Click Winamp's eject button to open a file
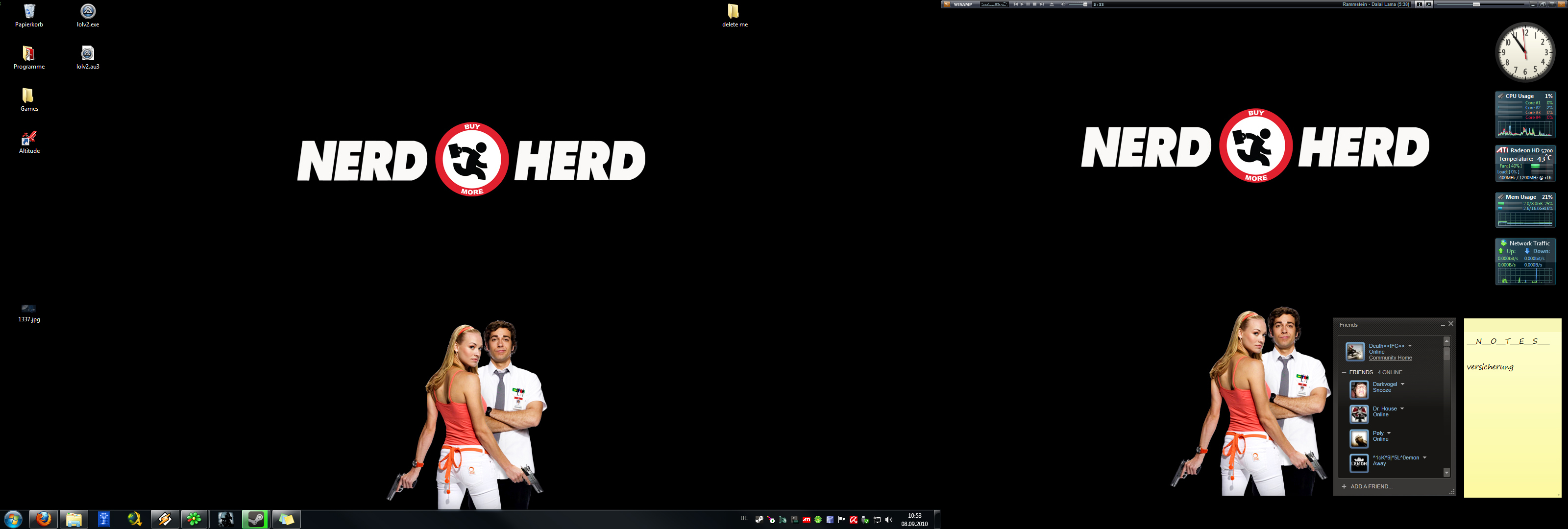1568x529 pixels. tap(1052, 4)
